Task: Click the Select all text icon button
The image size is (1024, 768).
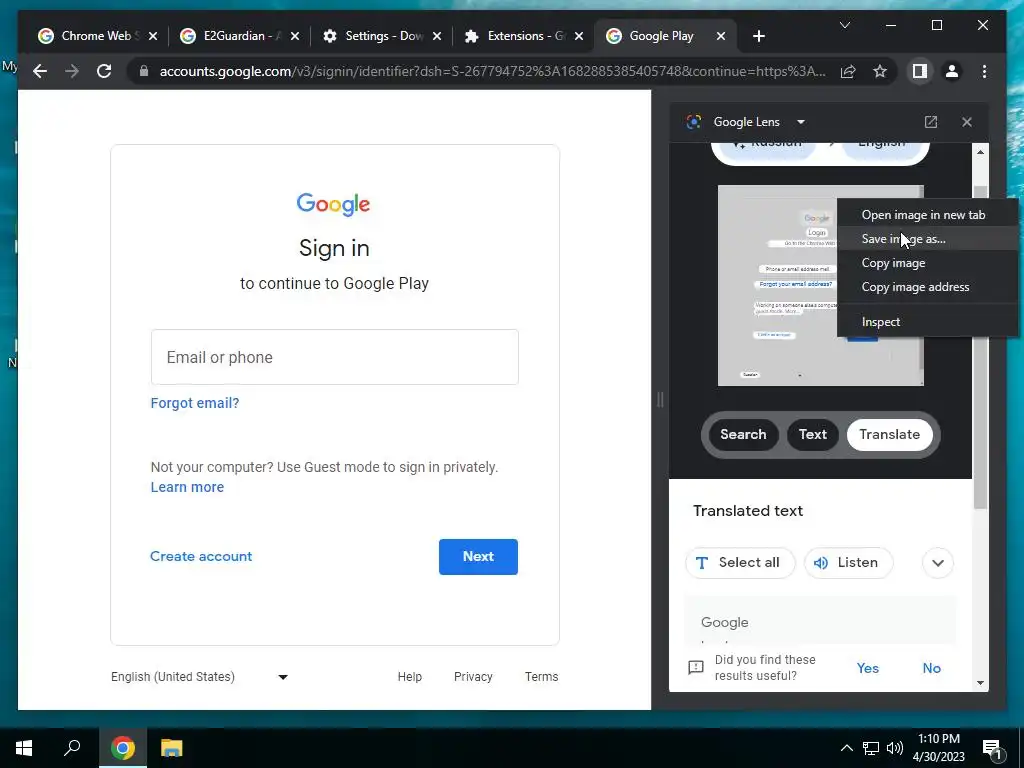Action: [x=740, y=562]
